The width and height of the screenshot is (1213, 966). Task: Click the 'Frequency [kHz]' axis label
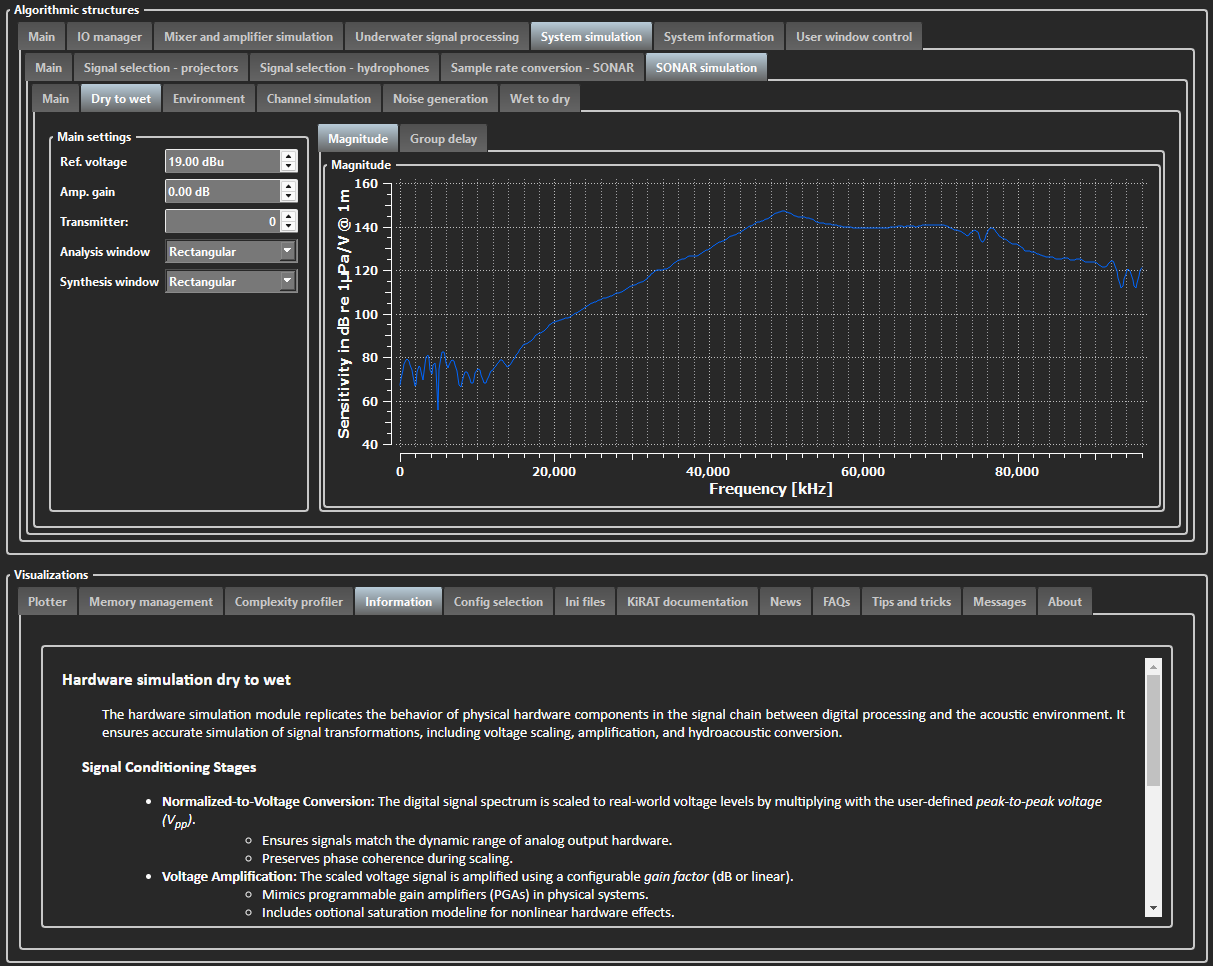[770, 489]
